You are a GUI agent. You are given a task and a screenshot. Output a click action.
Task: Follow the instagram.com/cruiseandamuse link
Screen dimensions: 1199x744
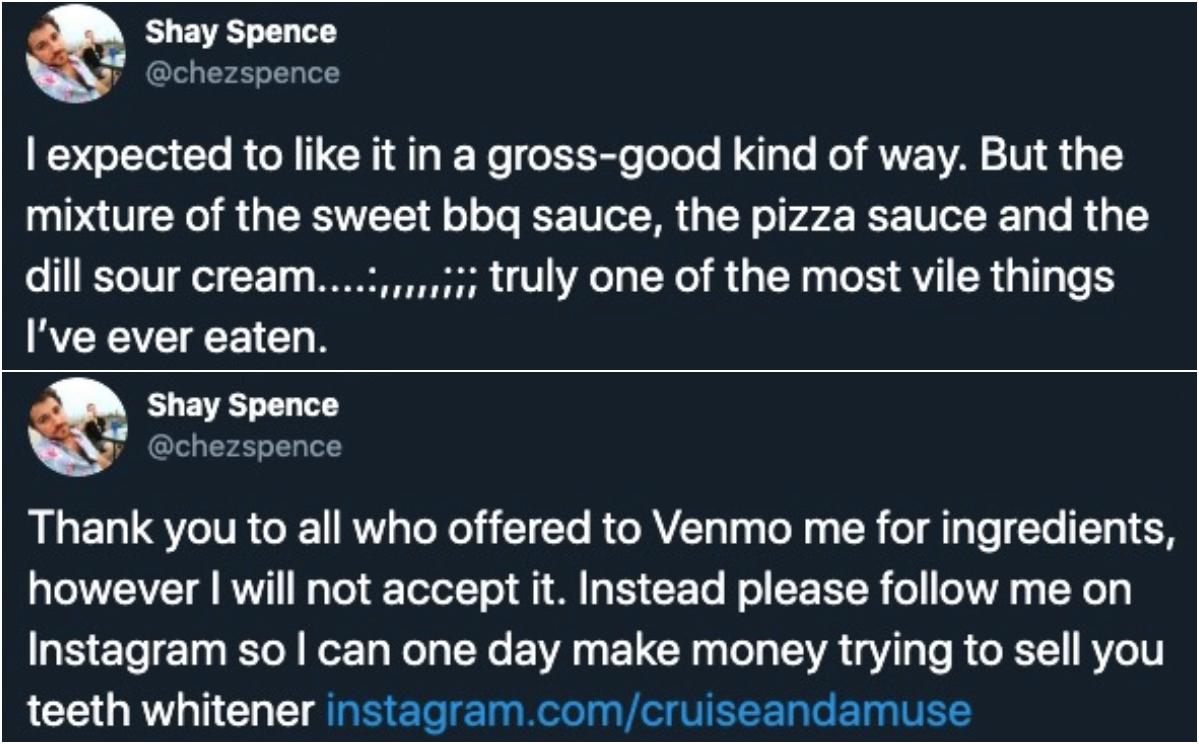click(x=648, y=710)
